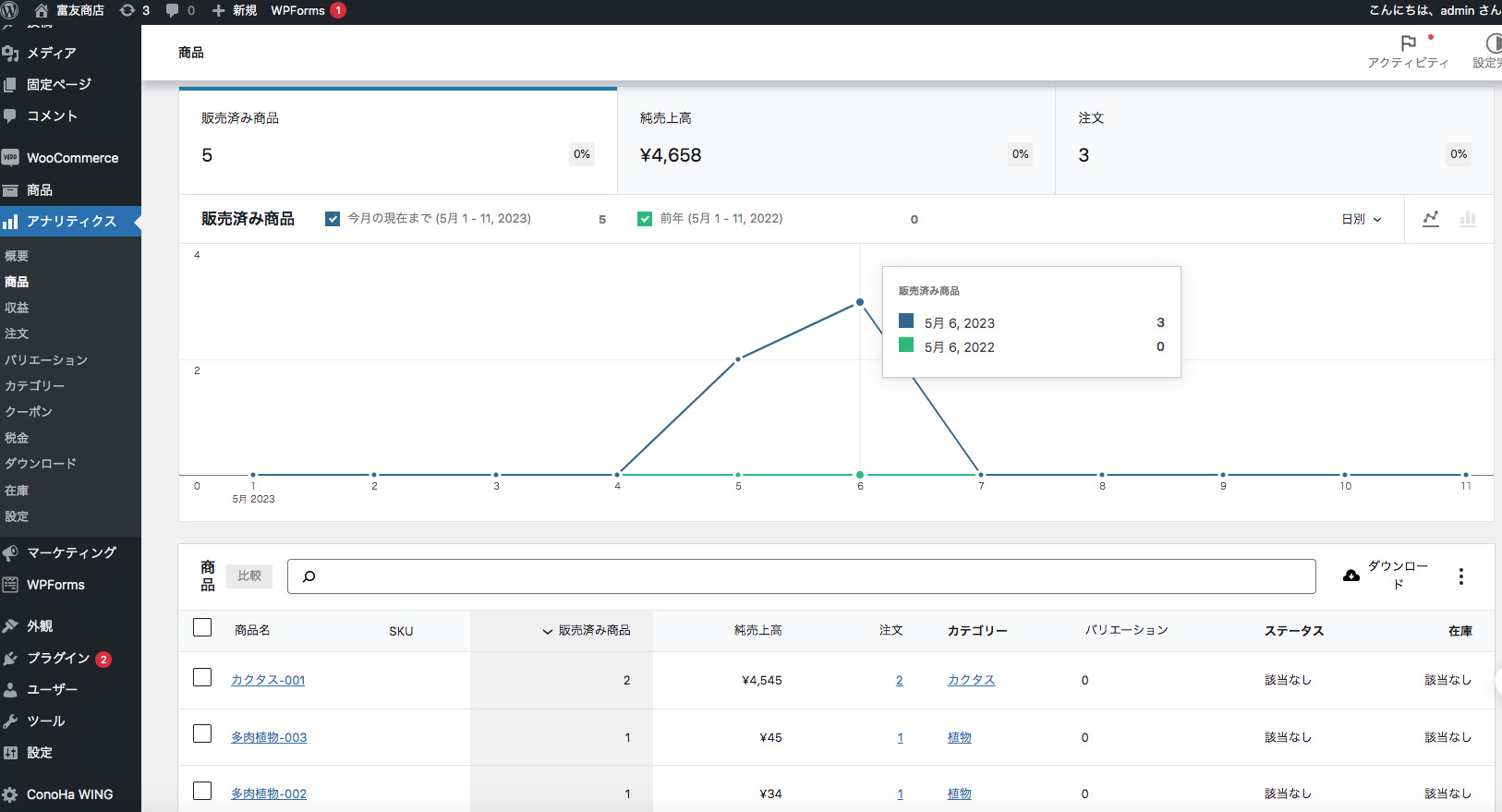Sort by 純売上高 column header

[758, 630]
